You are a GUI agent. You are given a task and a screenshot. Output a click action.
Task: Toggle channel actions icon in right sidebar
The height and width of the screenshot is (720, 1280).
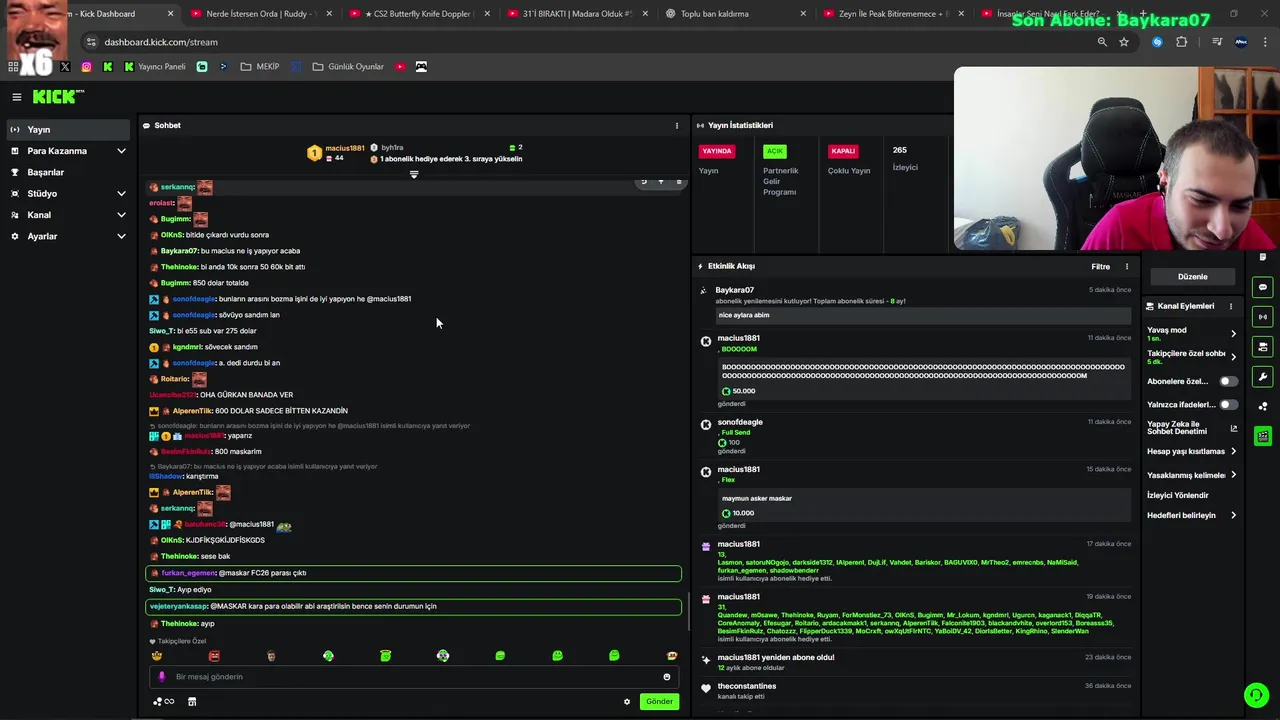pyautogui.click(x=1263, y=347)
